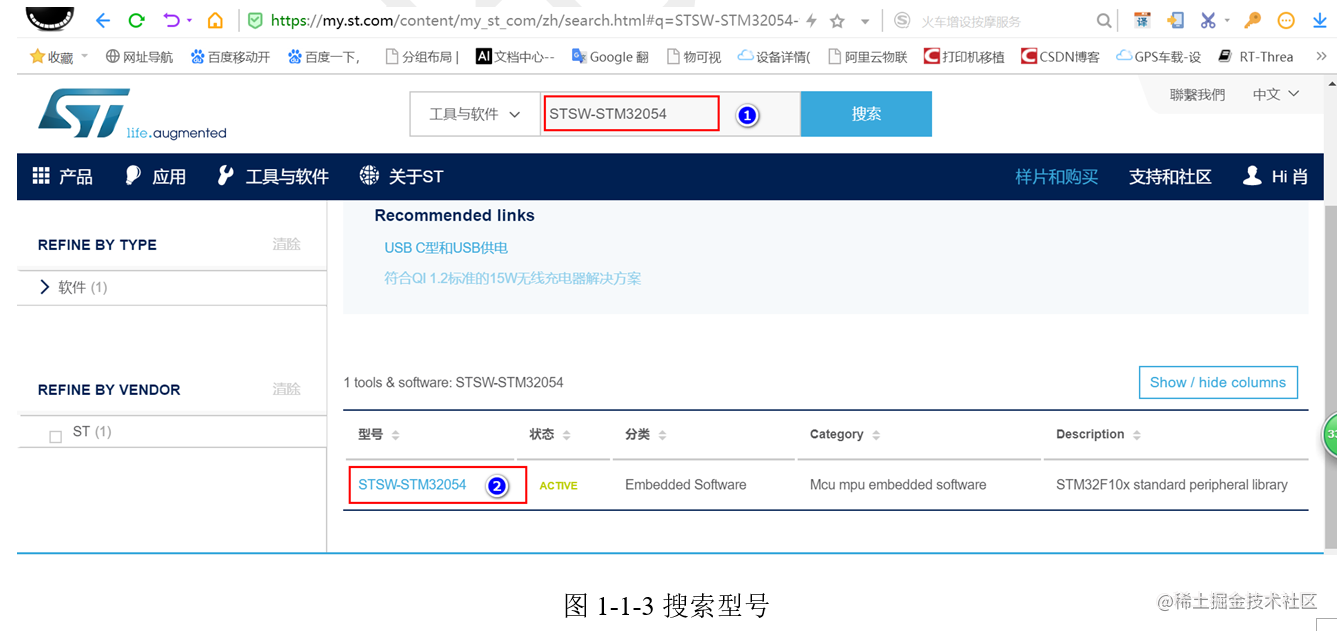The image size is (1337, 631).
Task: Open the 设备详情 bookmark
Action: pos(774,57)
